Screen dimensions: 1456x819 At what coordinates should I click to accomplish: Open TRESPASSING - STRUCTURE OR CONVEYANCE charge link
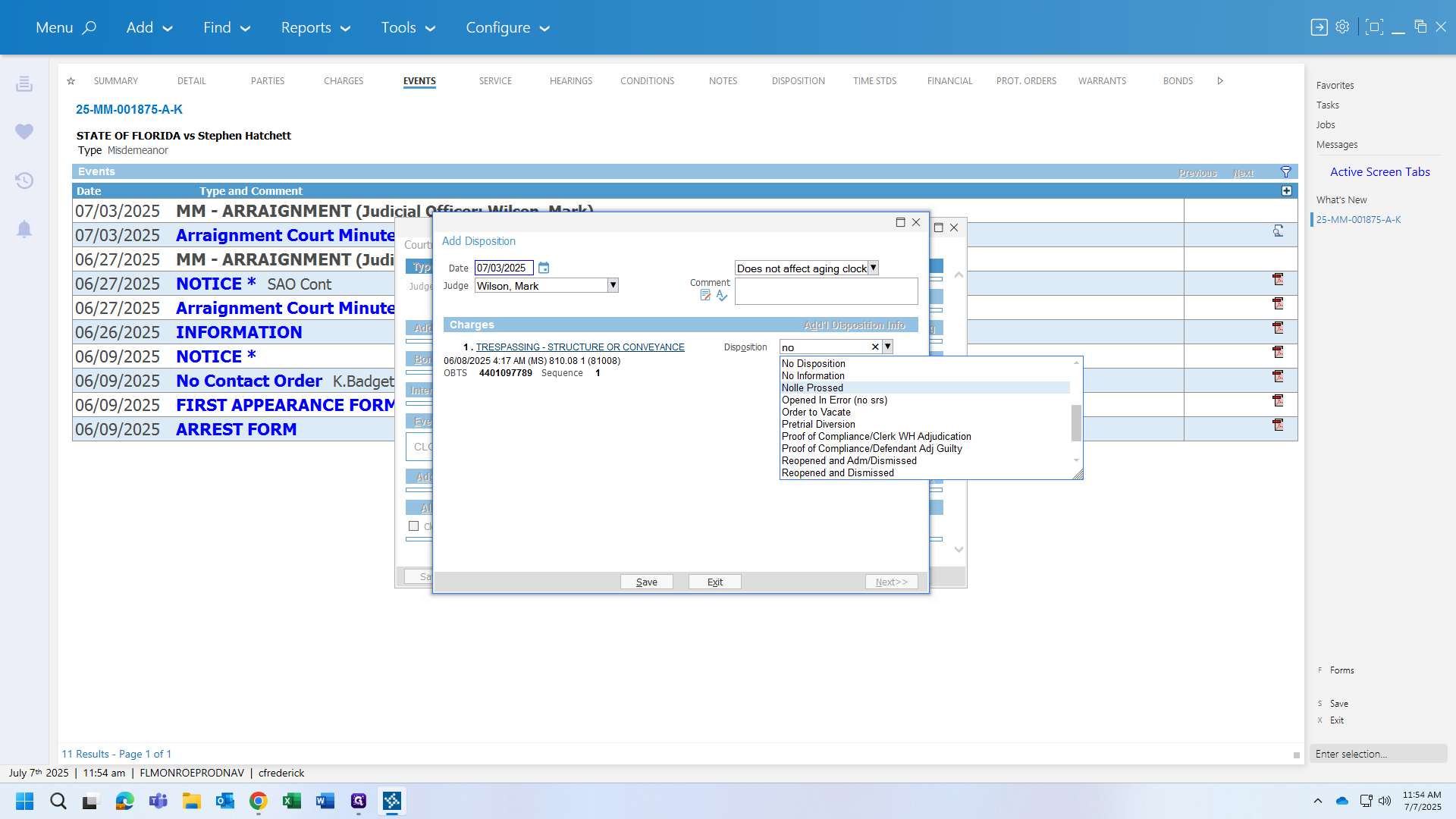[x=580, y=347]
